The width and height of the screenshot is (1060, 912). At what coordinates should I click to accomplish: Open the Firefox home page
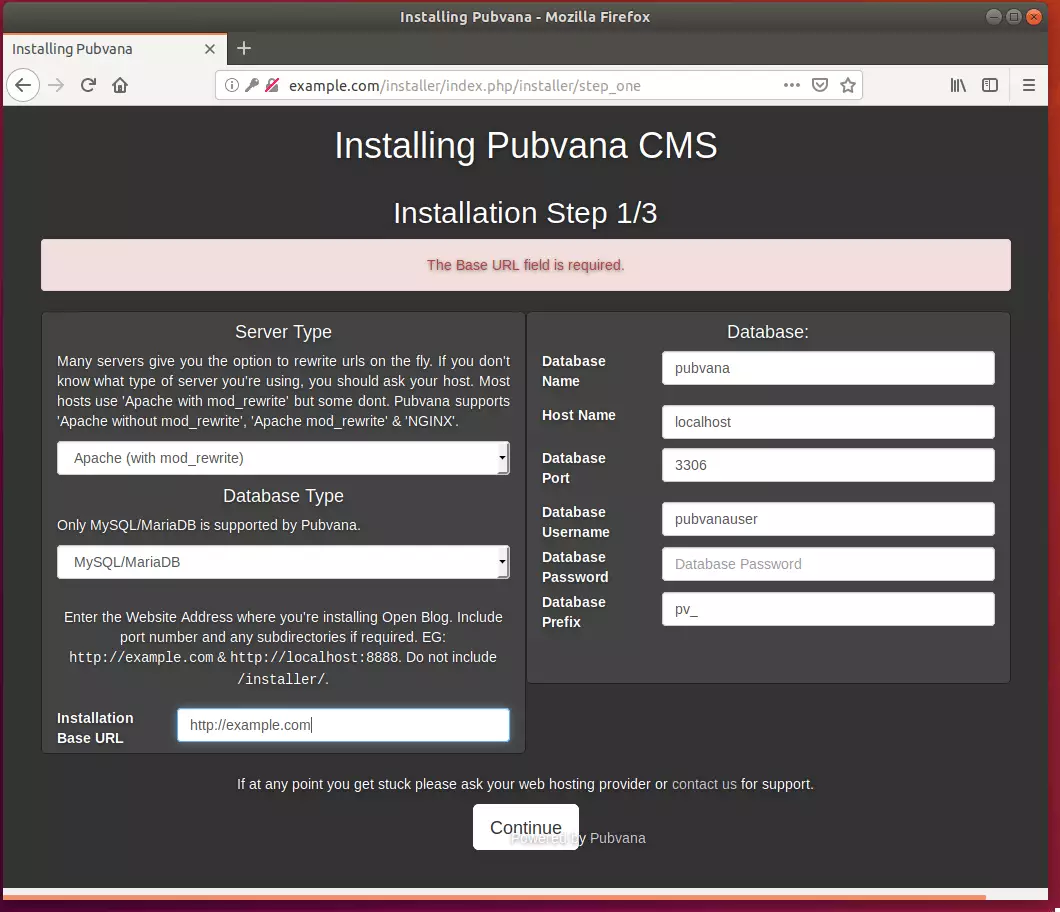(x=120, y=85)
